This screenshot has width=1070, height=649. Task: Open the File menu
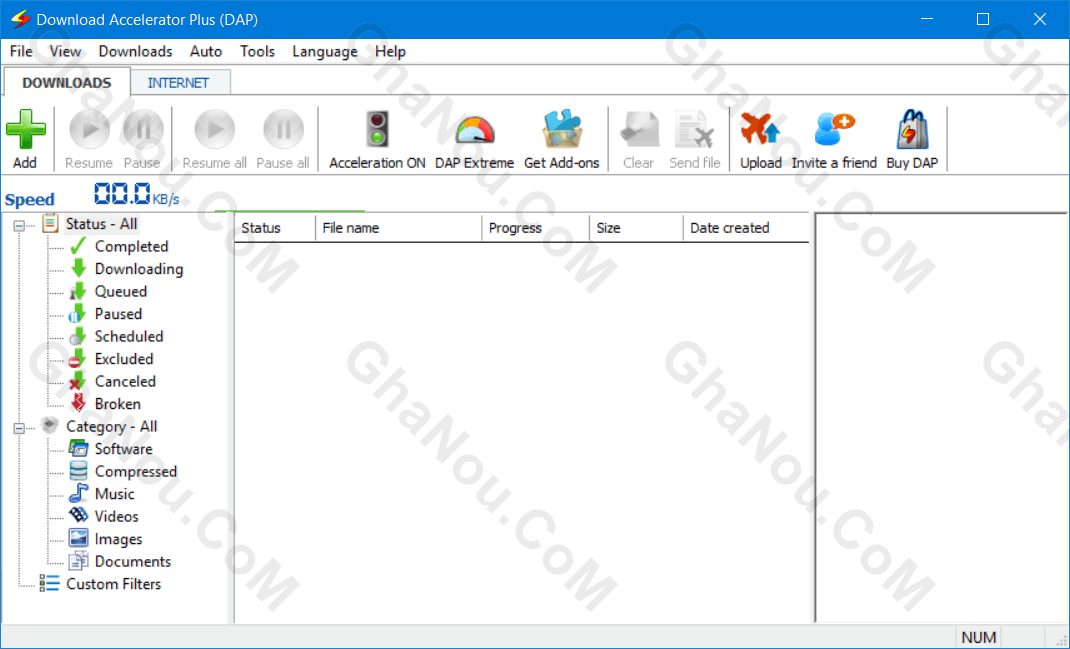point(21,51)
